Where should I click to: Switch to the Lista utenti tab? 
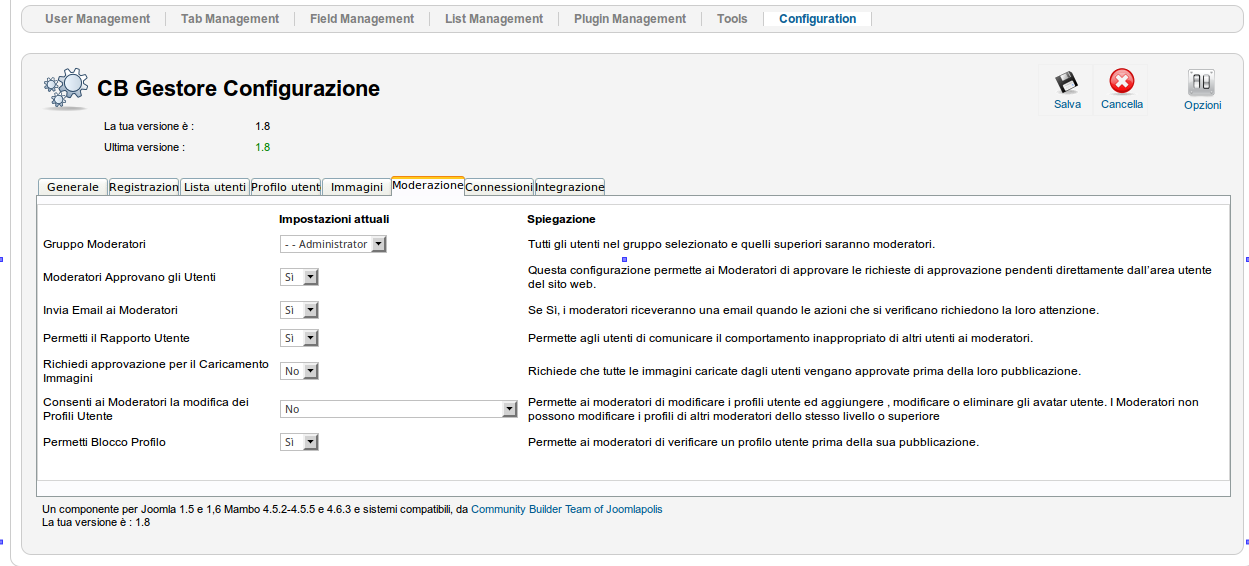[215, 187]
